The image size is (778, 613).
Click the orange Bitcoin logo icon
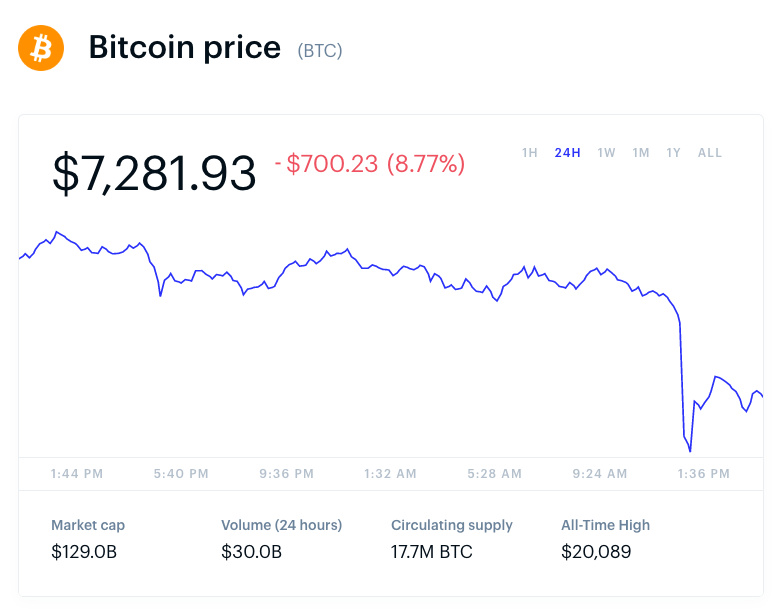[41, 47]
